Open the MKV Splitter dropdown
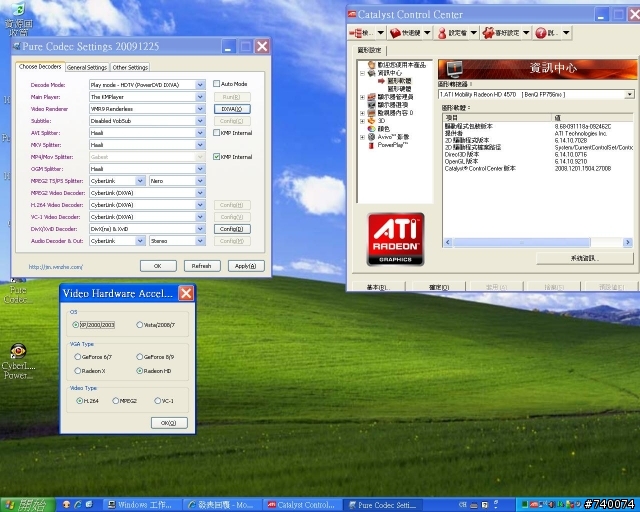Viewport: 640px width, 512px height. point(200,145)
